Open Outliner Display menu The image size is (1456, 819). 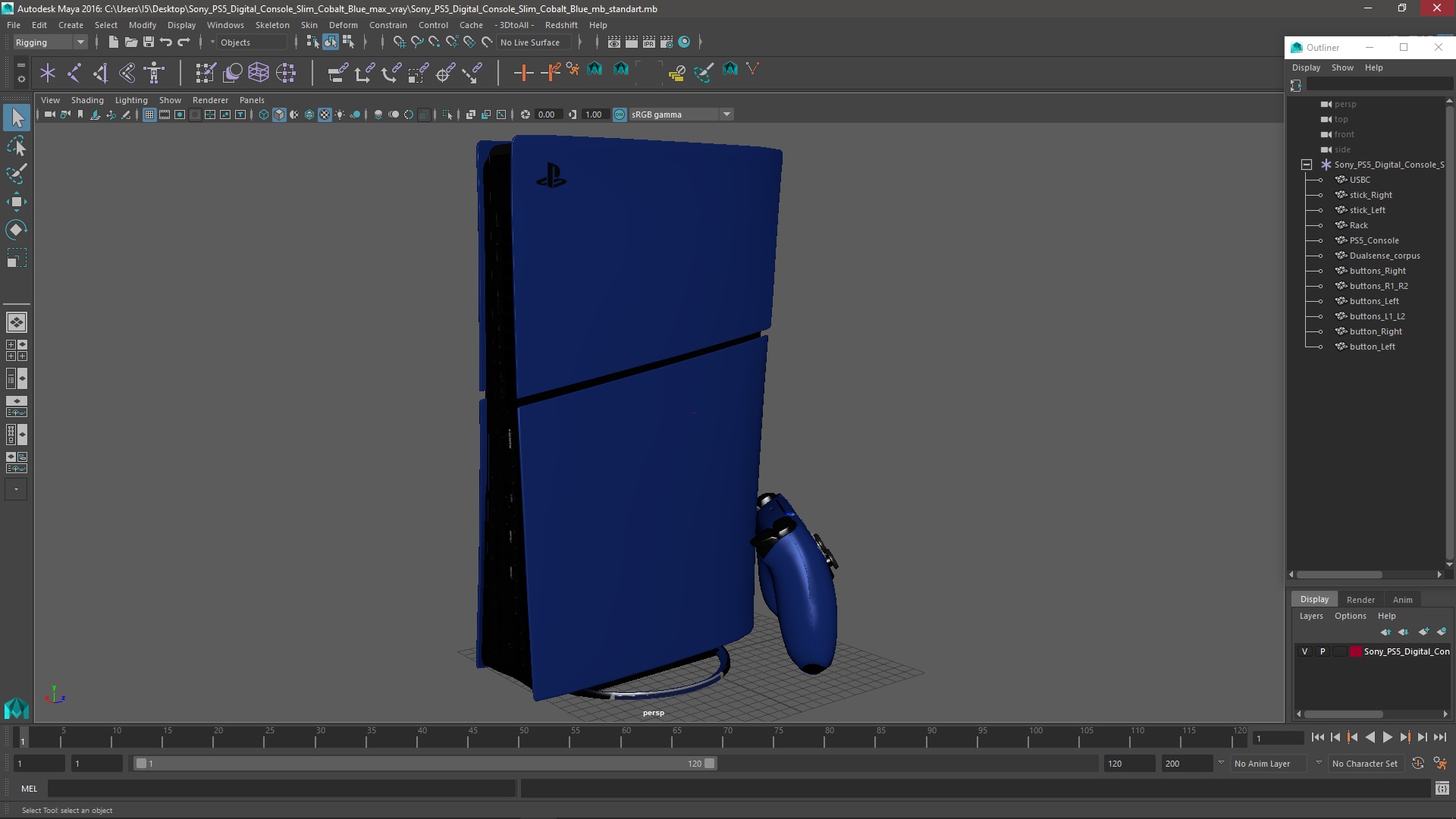(x=1306, y=67)
